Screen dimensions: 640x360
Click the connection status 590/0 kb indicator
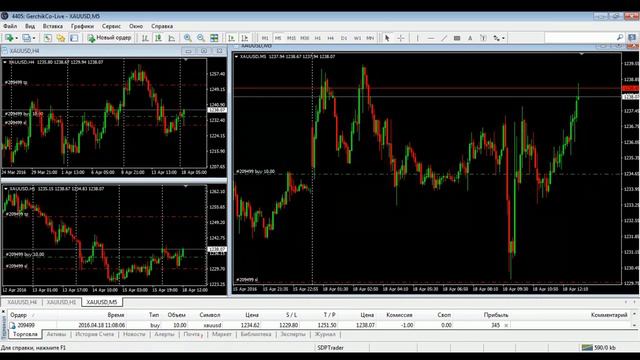[599, 348]
